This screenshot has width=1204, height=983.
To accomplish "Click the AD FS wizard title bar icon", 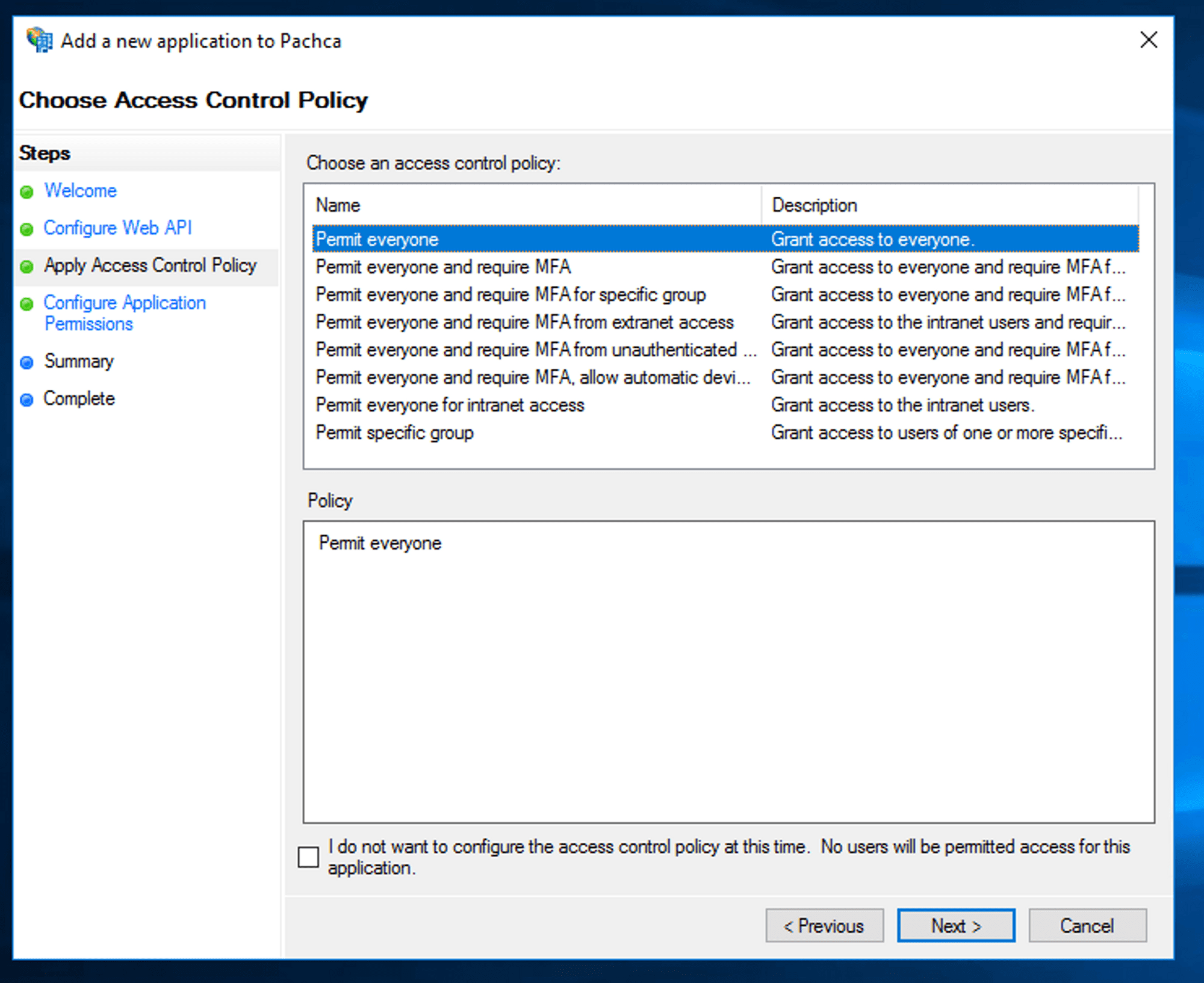I will click(40, 40).
